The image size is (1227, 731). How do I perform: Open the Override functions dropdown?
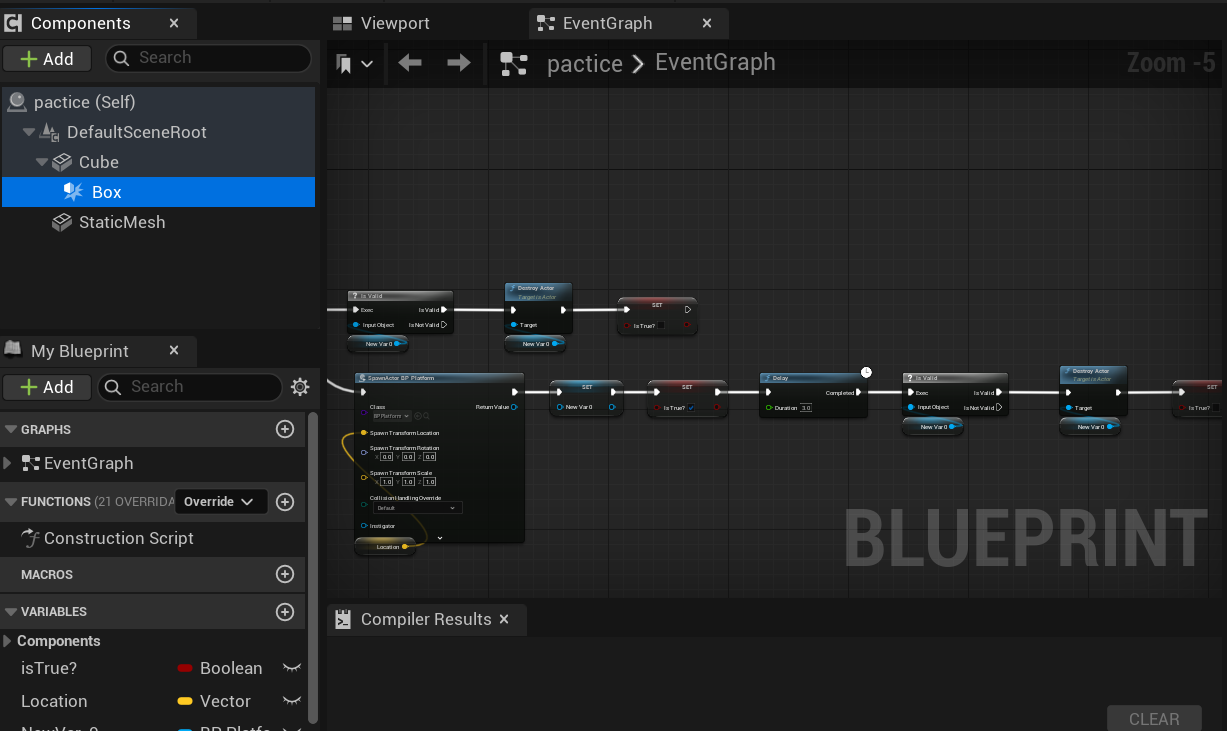pos(221,501)
